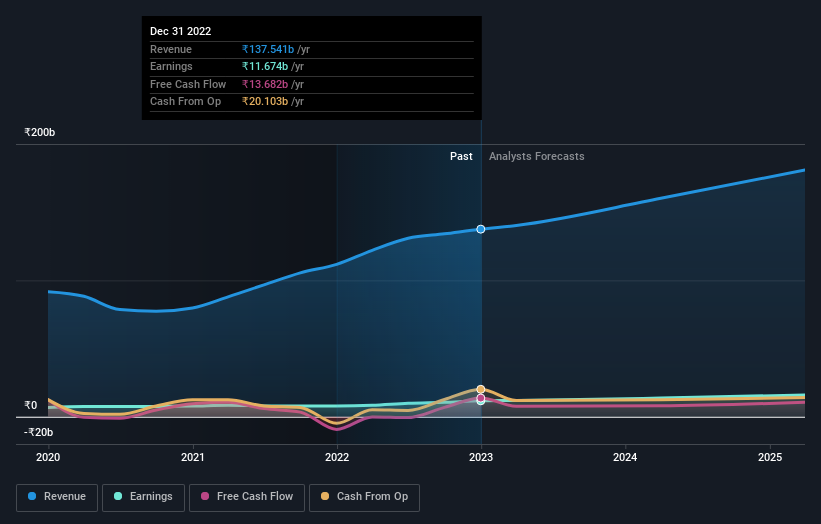Select the 2024 x-axis label
This screenshot has width=821, height=524.
pos(625,457)
